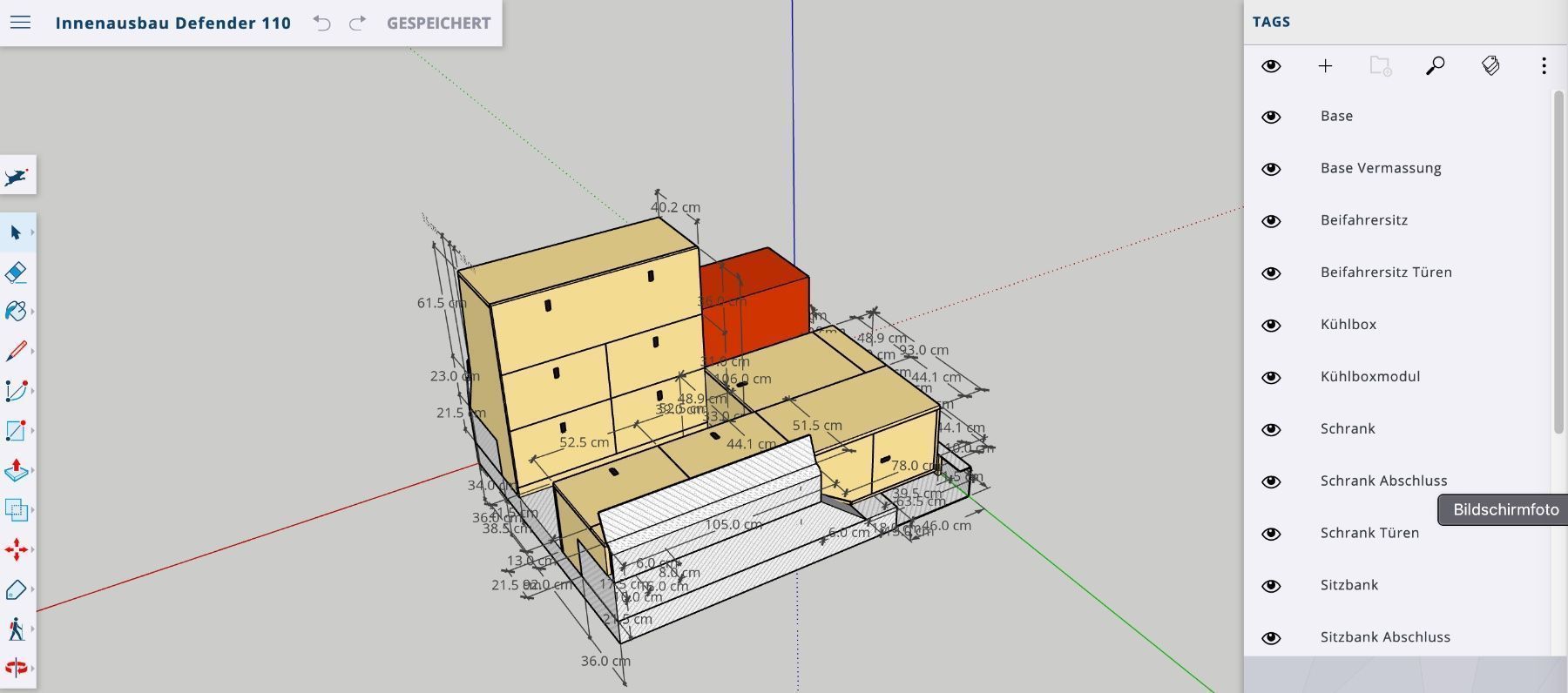This screenshot has height=693, width=1568.
Task: Open the Tags panel three-dot menu
Action: (x=1544, y=66)
